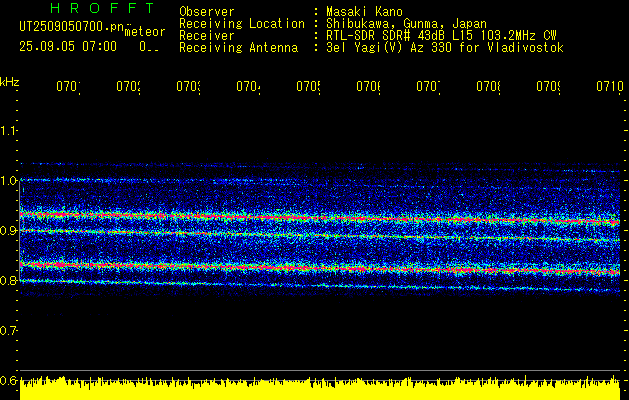629x400 pixels.
Task: Click the 0703 time marker
Action: click(189, 87)
